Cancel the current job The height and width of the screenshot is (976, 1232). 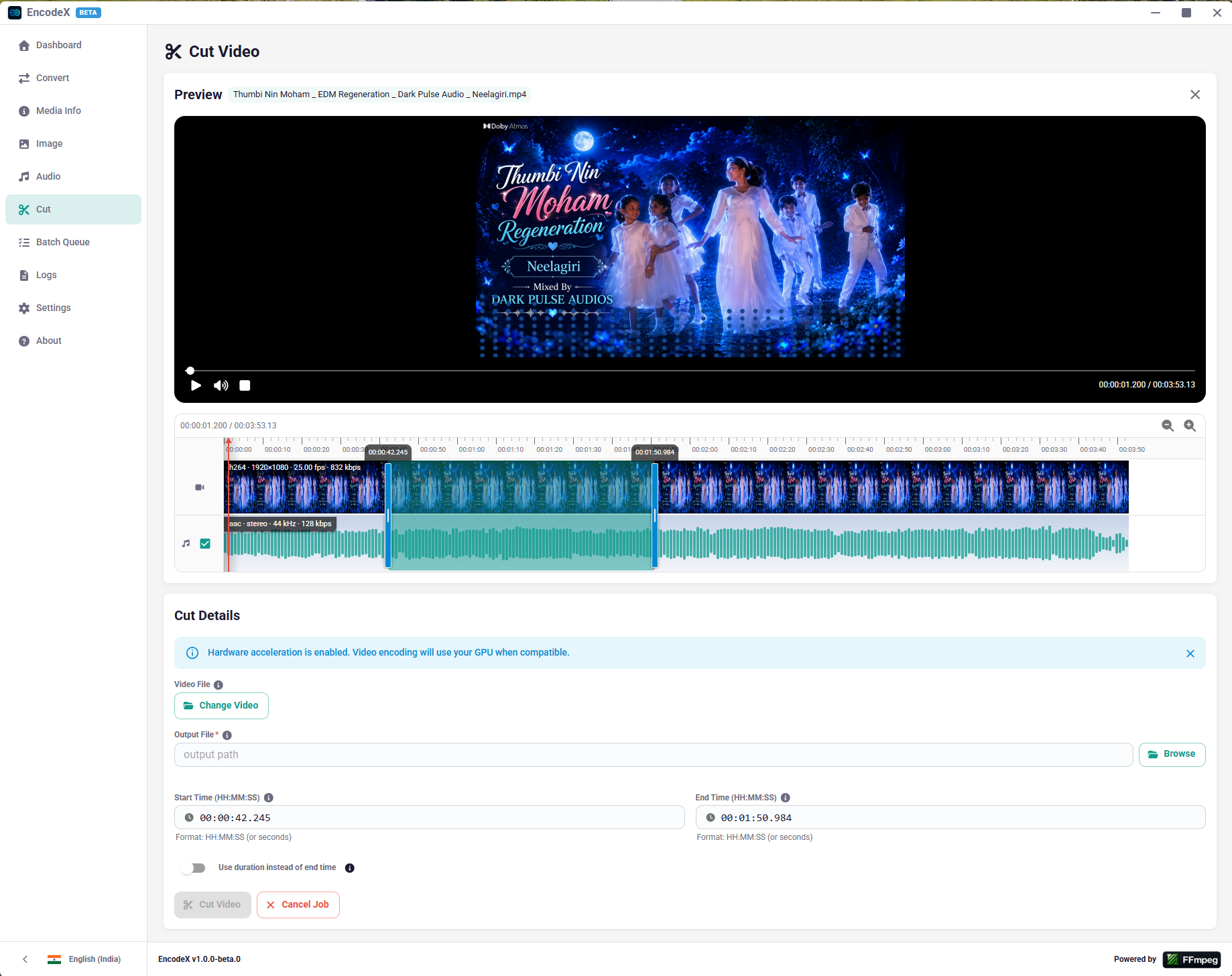click(298, 905)
